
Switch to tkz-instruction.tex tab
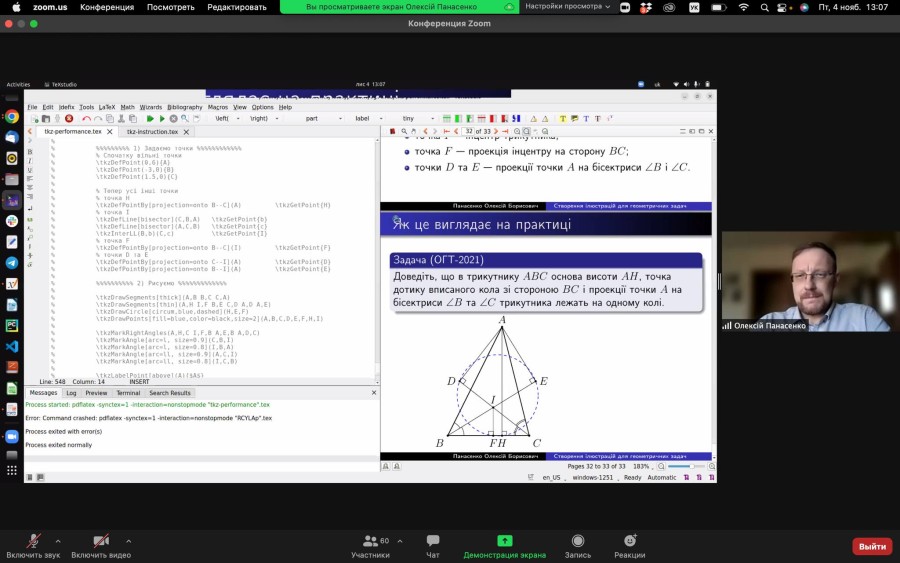tap(152, 132)
